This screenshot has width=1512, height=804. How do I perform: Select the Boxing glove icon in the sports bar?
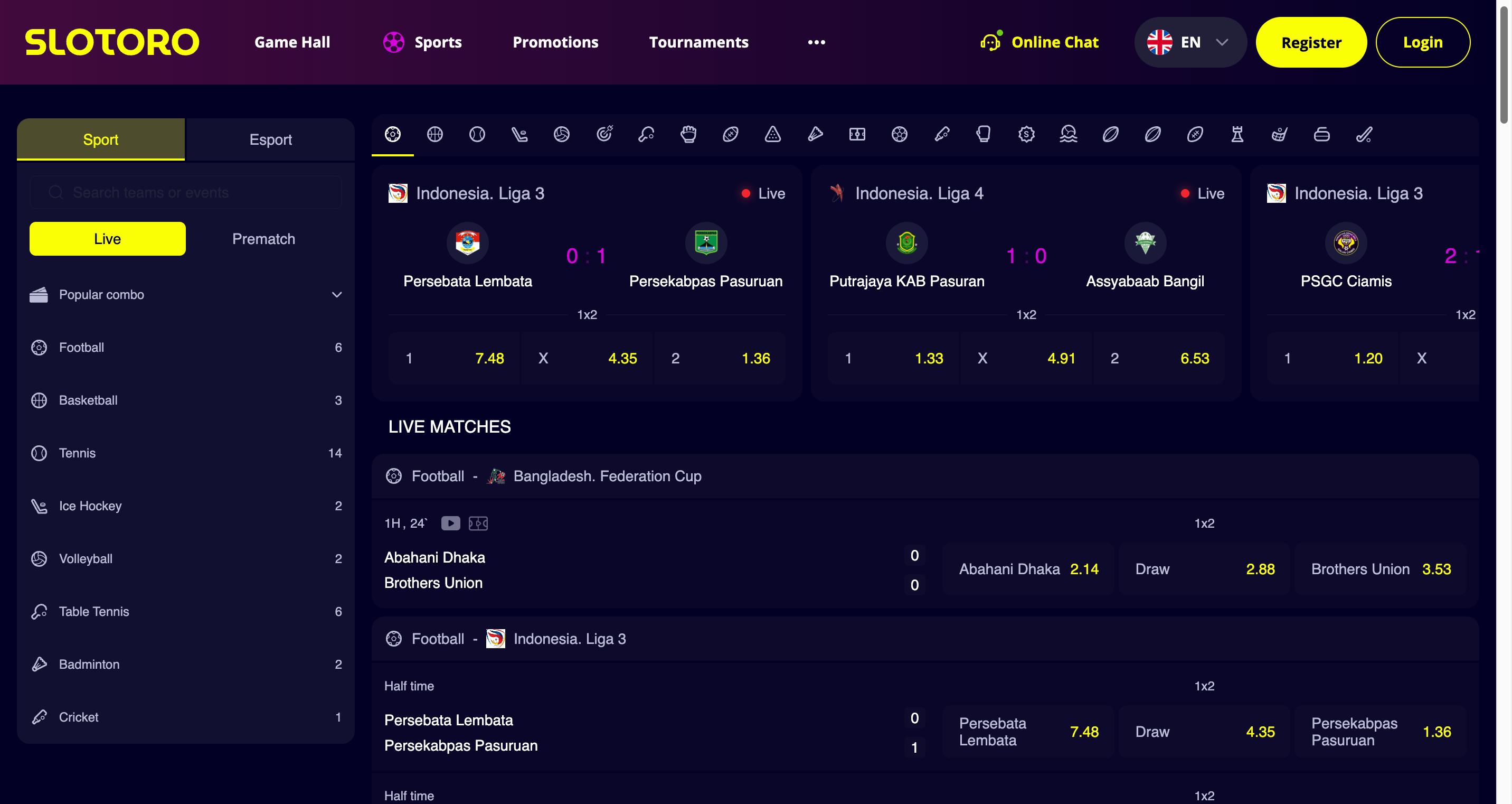(x=984, y=135)
